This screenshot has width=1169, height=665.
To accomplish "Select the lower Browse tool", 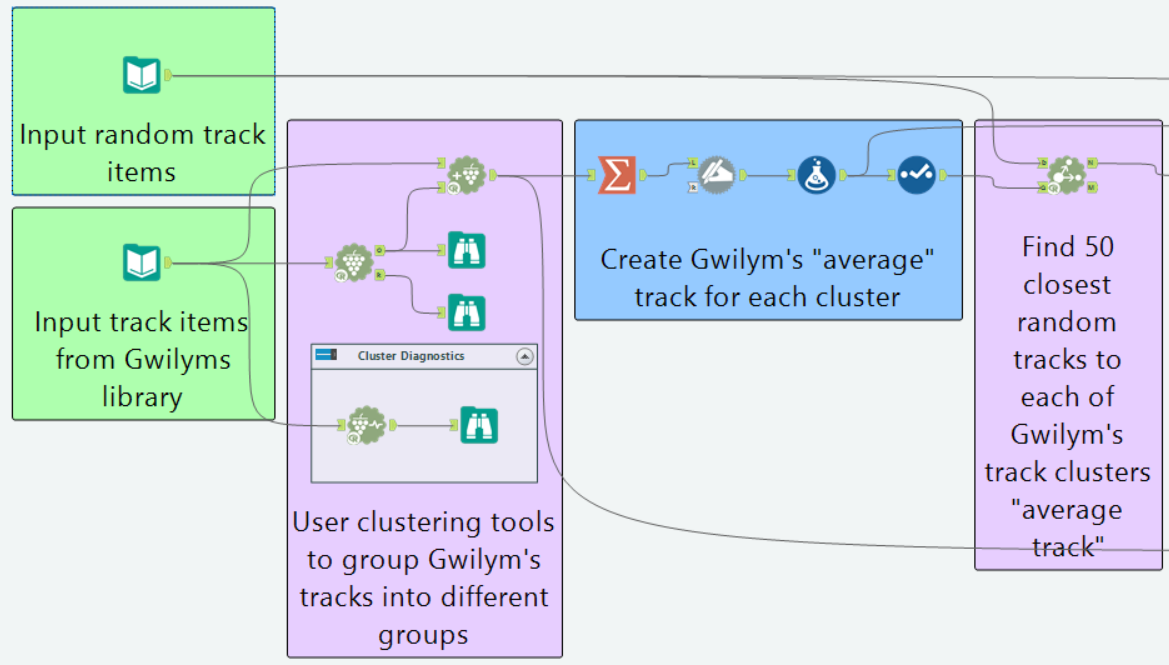I will 466,311.
